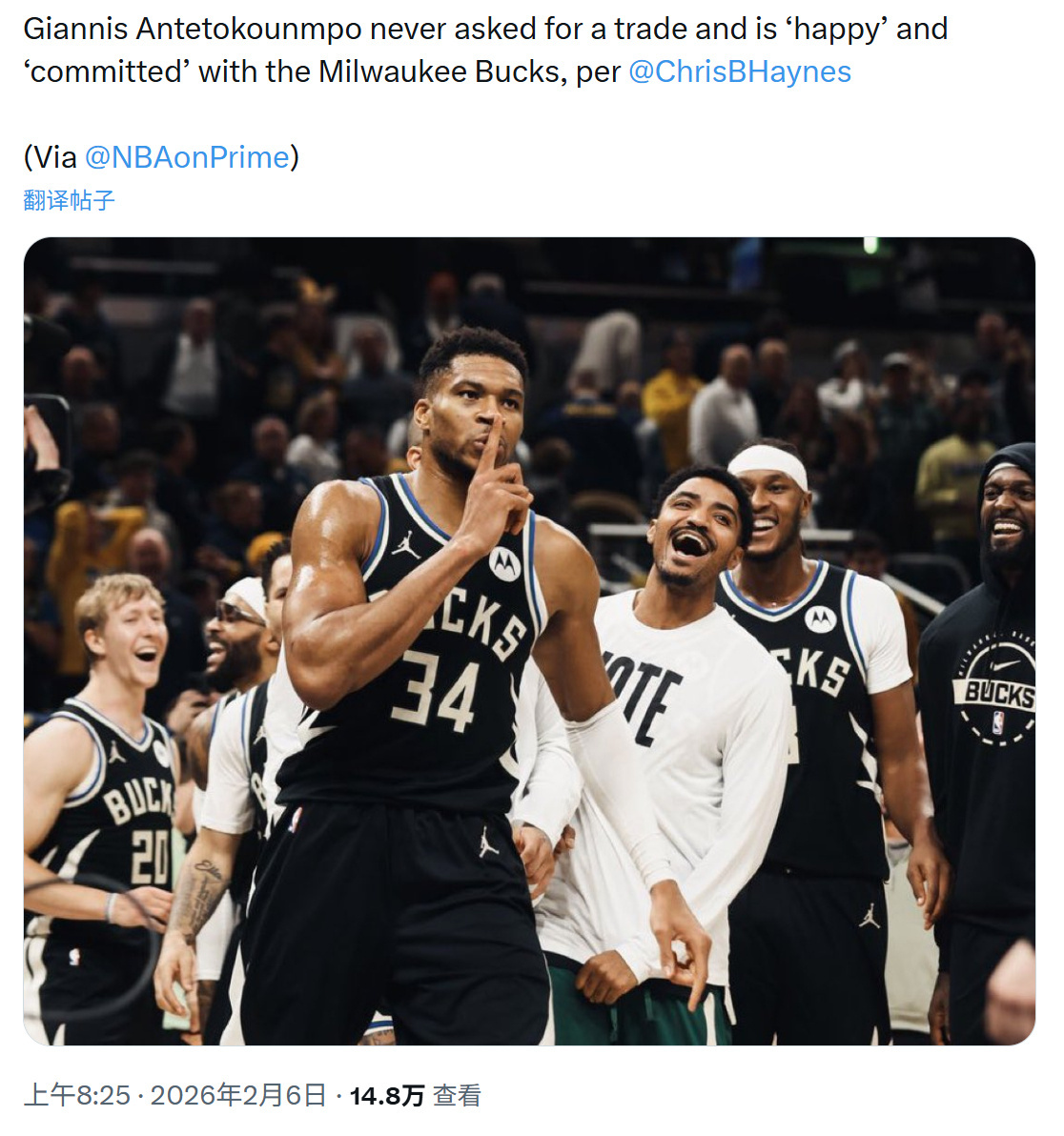
Task: Click the Motorola logo on the headband player's jersey
Action: point(820,619)
